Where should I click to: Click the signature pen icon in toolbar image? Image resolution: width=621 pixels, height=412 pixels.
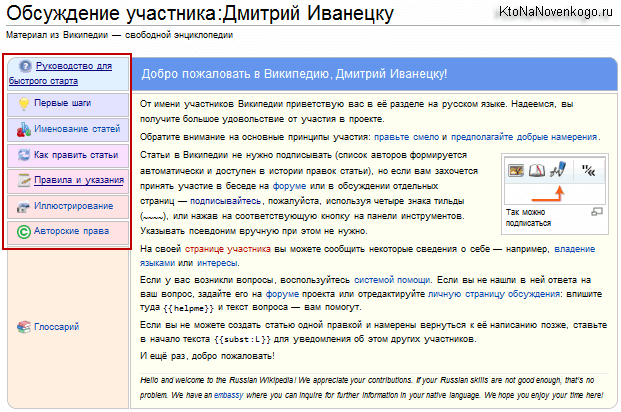click(x=558, y=169)
